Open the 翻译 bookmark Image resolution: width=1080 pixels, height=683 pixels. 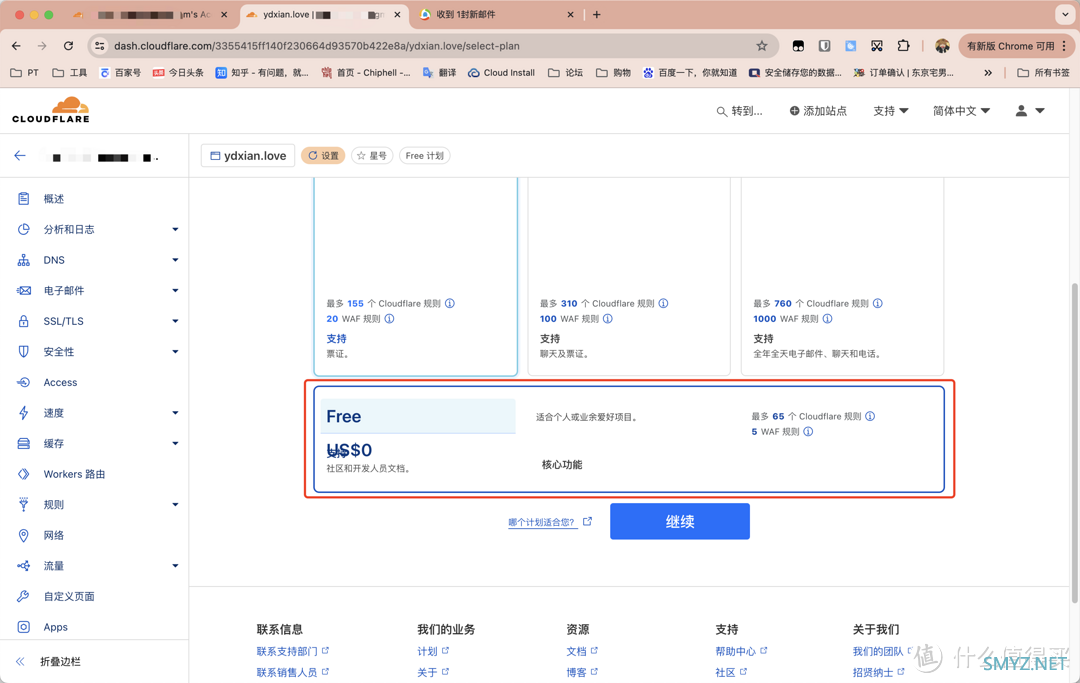pyautogui.click(x=439, y=72)
